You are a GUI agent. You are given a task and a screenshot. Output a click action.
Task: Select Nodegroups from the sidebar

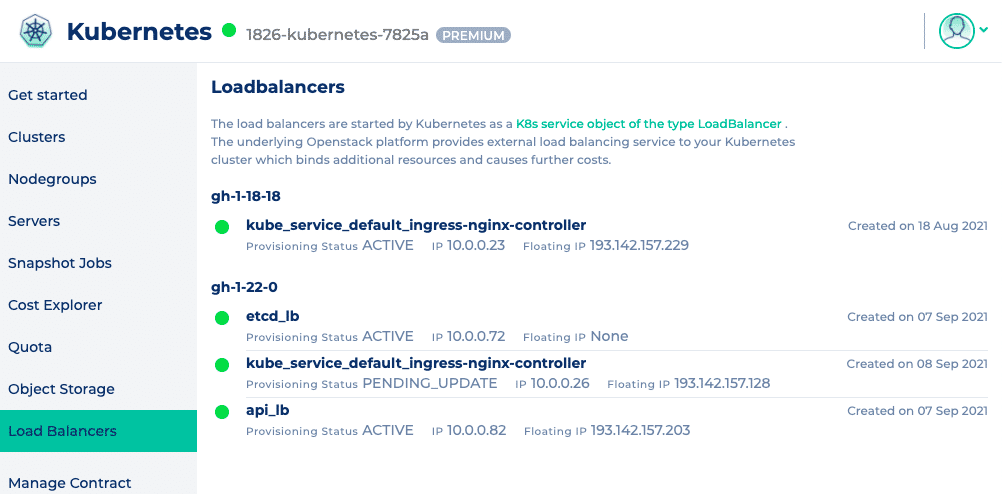coord(52,179)
